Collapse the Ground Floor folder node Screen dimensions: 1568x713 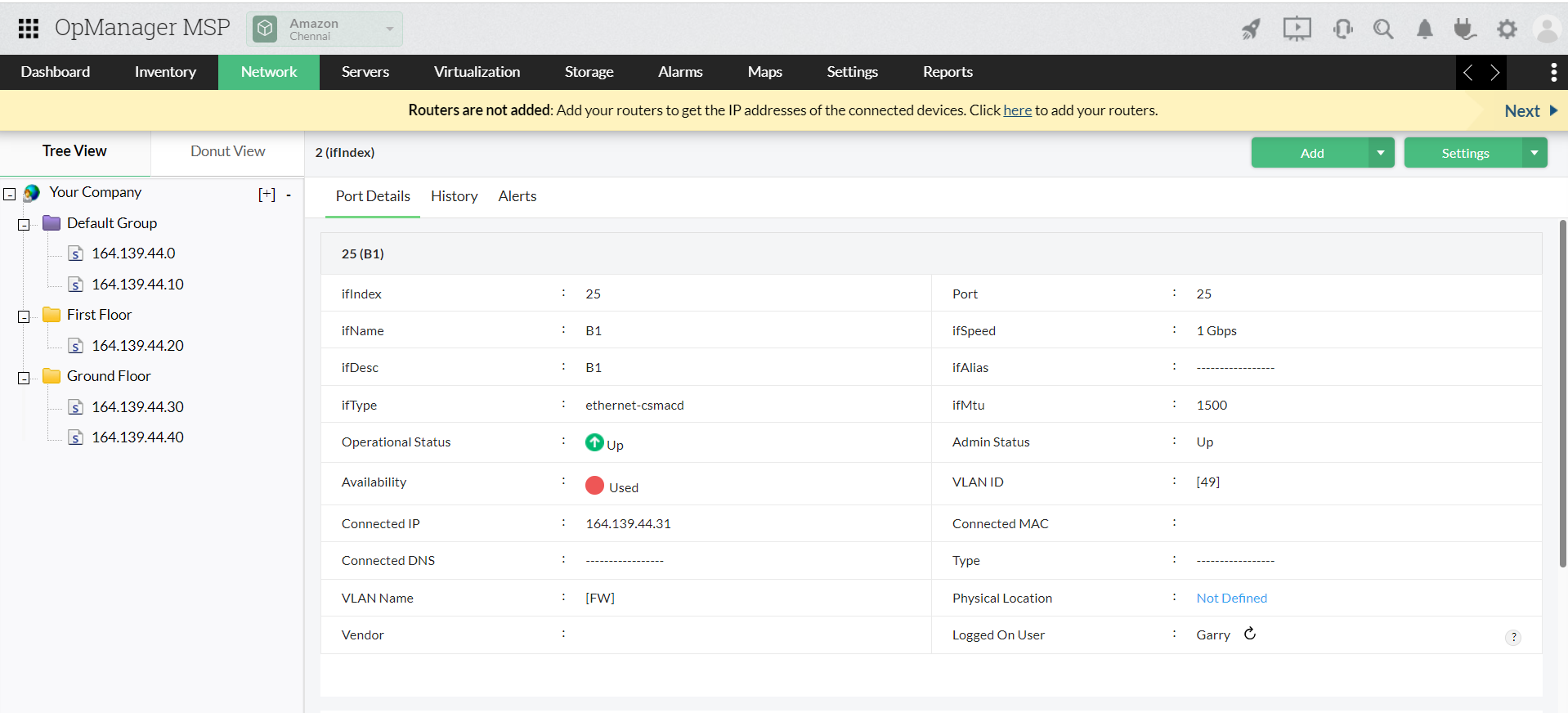point(24,377)
